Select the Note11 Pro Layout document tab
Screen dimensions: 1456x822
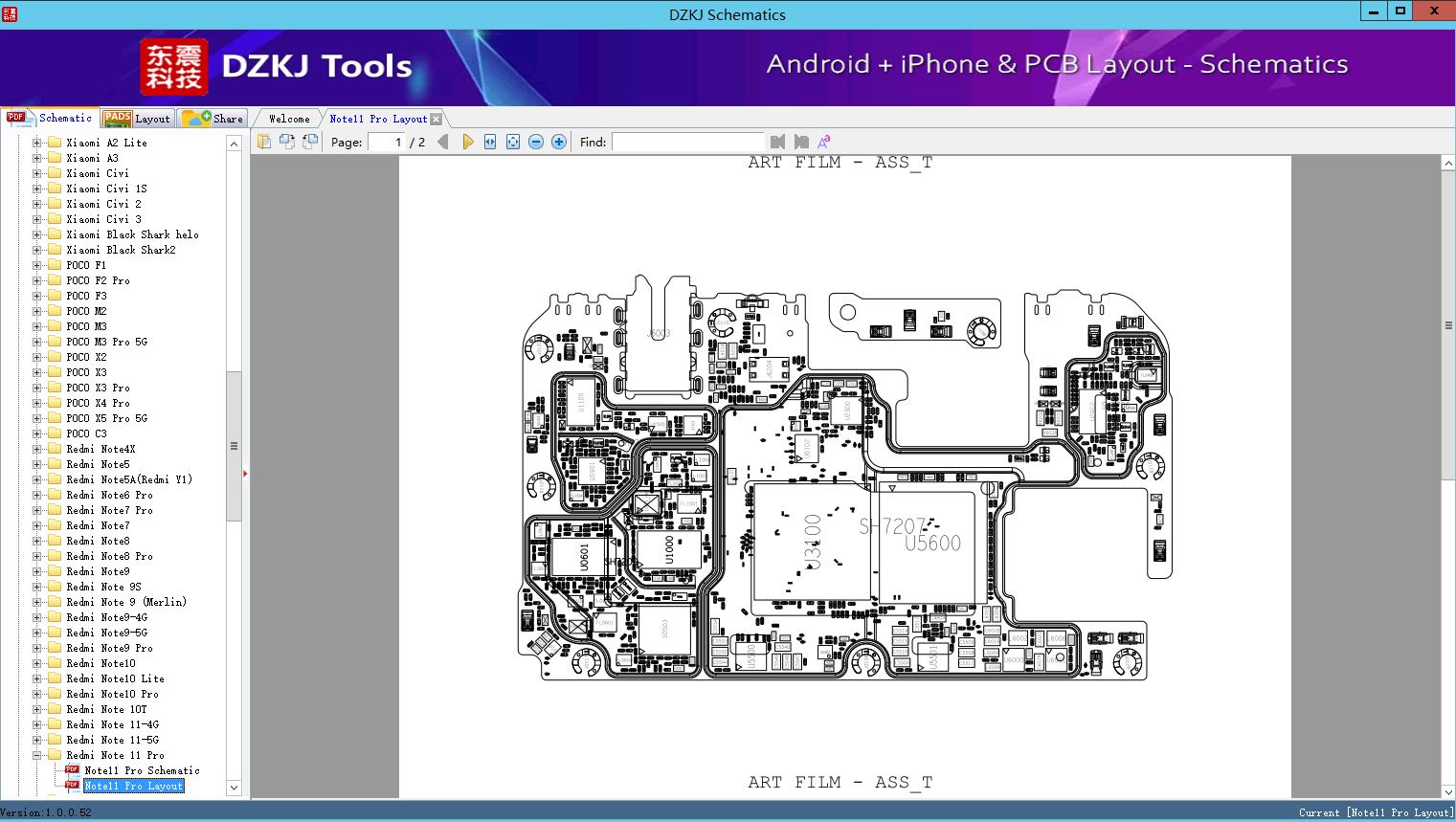[378, 119]
